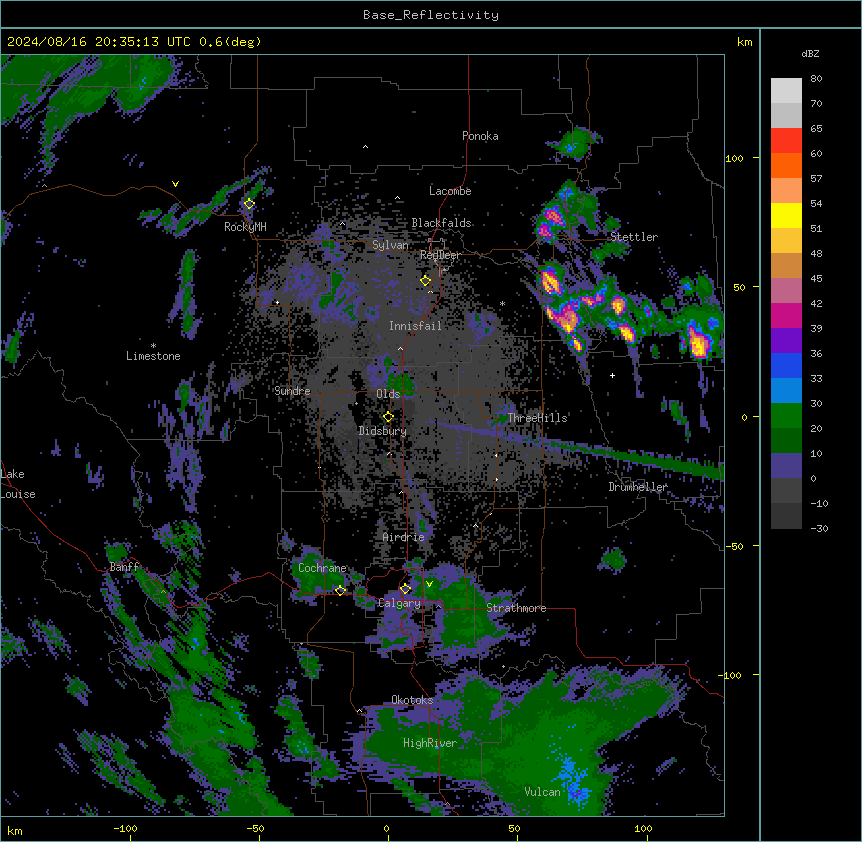Click the Sylvan label
862x842 pixels.
390,245
